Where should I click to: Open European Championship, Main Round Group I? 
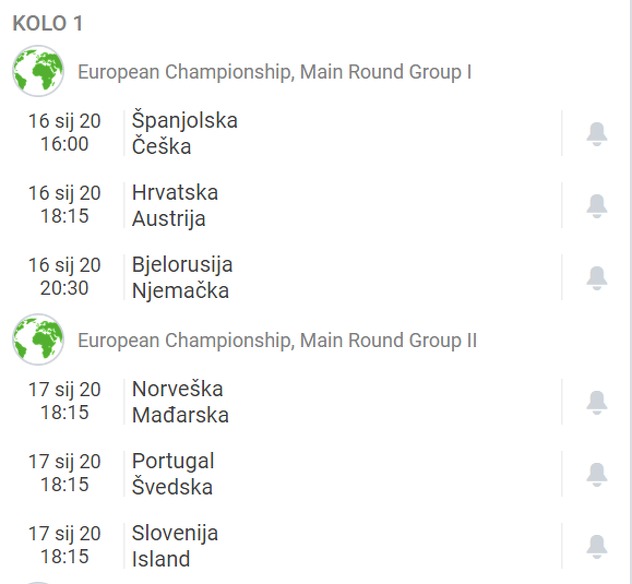(x=274, y=72)
